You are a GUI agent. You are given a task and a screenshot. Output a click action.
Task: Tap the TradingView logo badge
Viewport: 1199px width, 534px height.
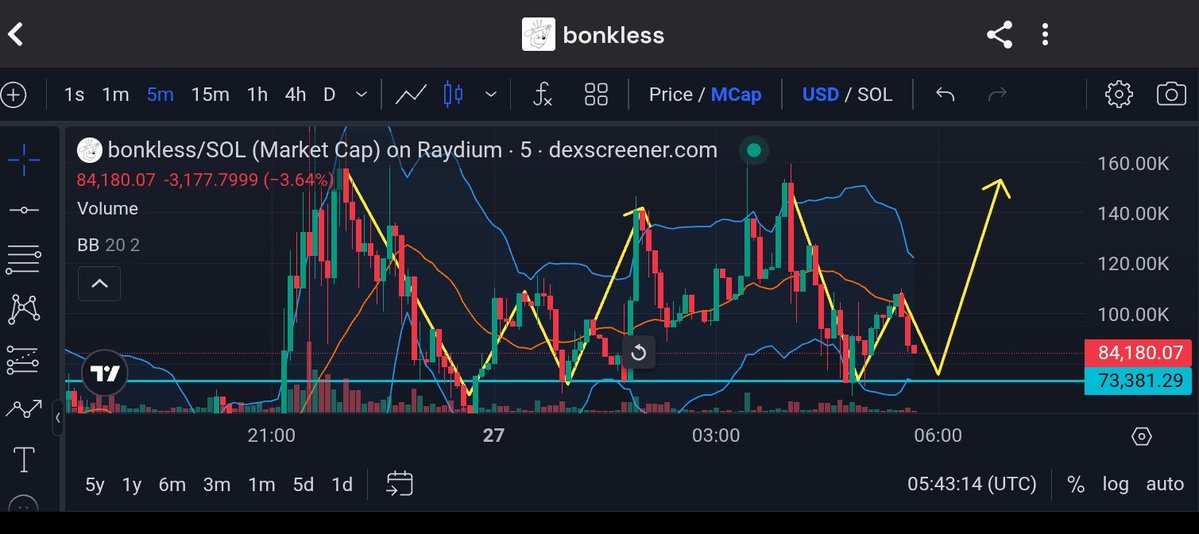(x=104, y=373)
